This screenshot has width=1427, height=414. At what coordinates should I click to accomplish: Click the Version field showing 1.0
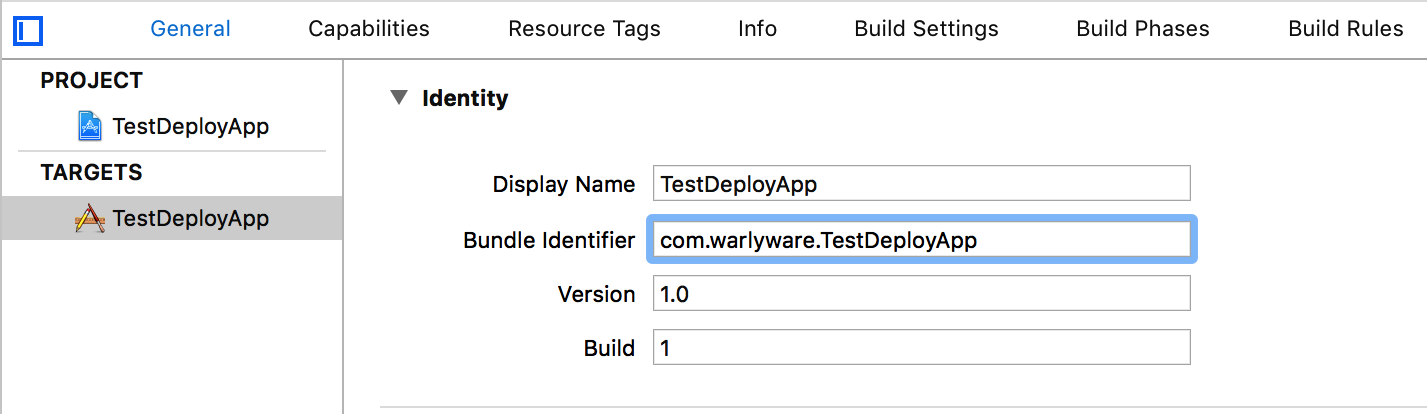click(920, 294)
